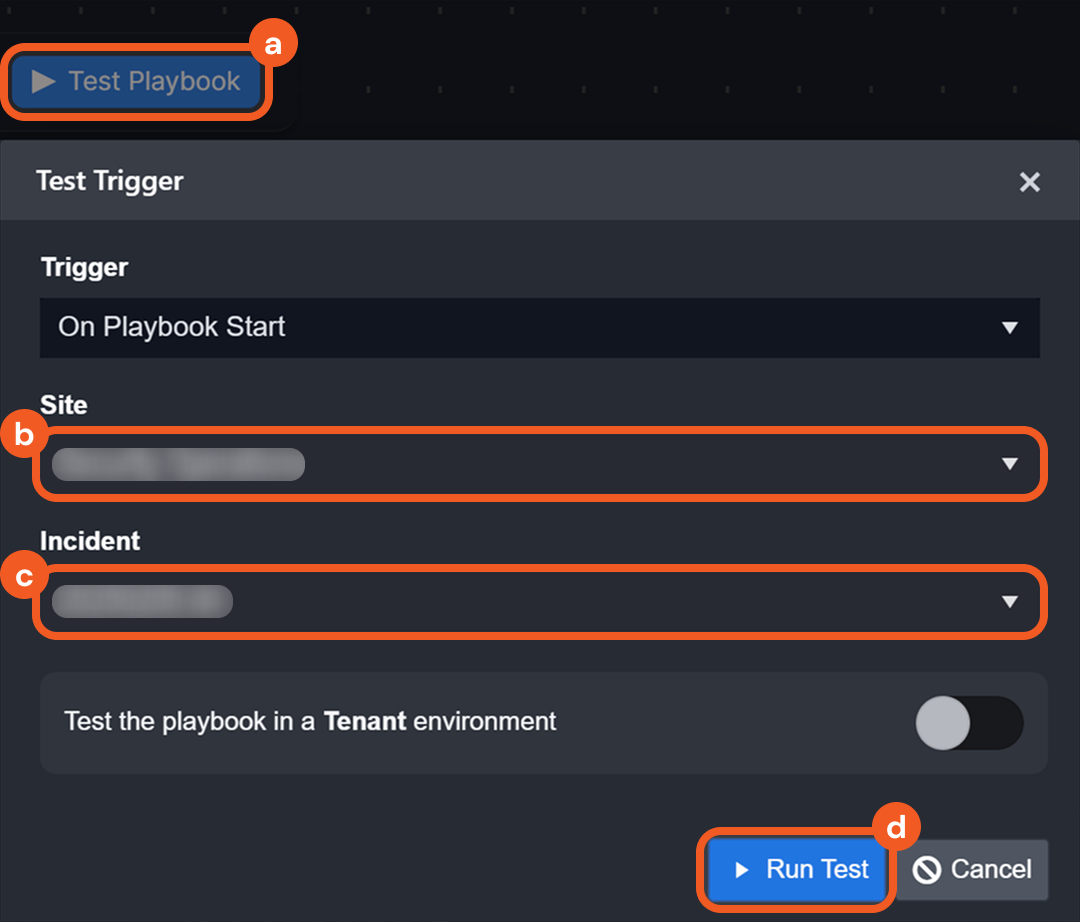Select the 'On Playbook Start' trigger value
Viewport: 1080px width, 922px height.
tap(172, 327)
